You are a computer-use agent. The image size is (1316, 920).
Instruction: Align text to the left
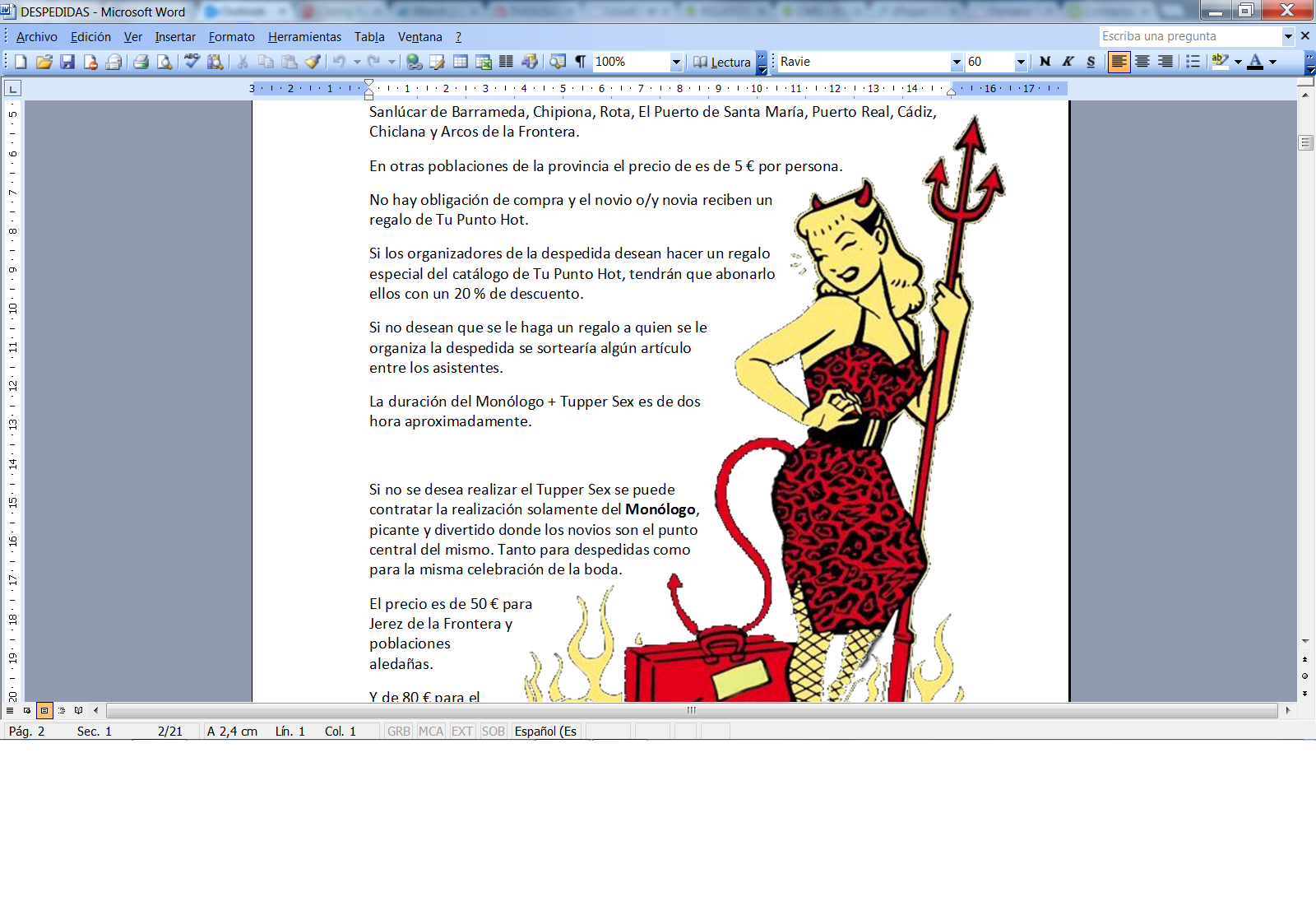pos(1119,62)
